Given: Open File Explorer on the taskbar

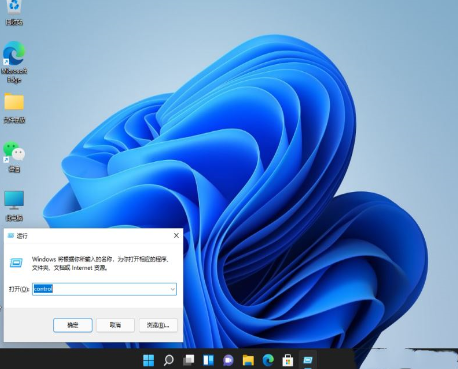Looking at the screenshot, I should tap(248, 360).
